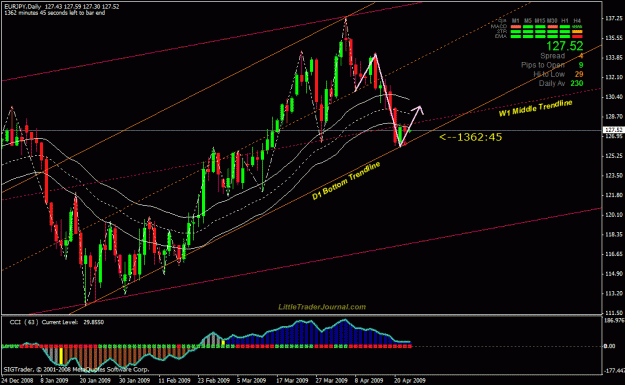Click the 130.40 price axis label
Screen dimensions: 625x385
tap(614, 97)
